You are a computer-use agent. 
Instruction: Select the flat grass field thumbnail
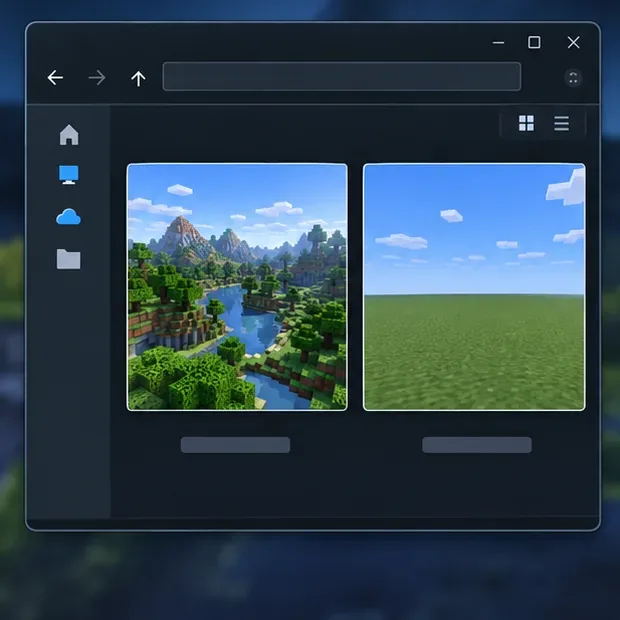pyautogui.click(x=474, y=287)
